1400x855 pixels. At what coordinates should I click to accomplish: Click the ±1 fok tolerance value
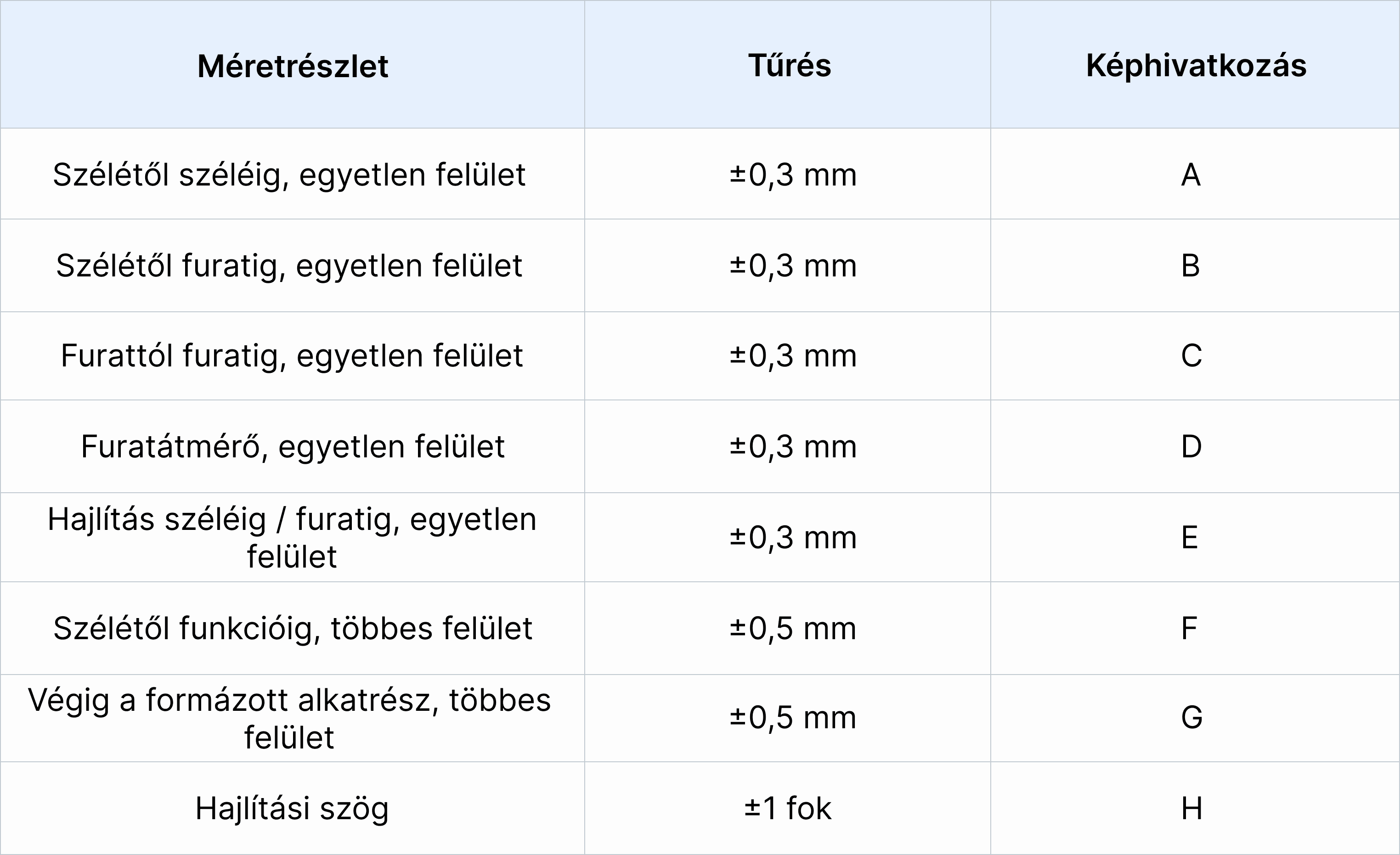[787, 809]
